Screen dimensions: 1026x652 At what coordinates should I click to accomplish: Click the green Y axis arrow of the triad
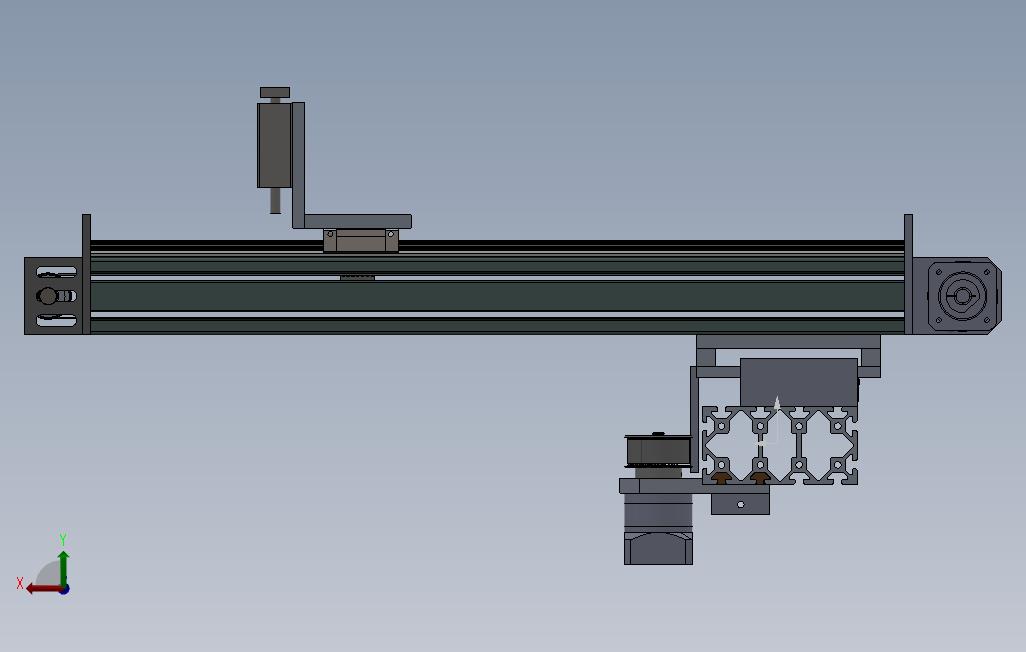[63, 568]
